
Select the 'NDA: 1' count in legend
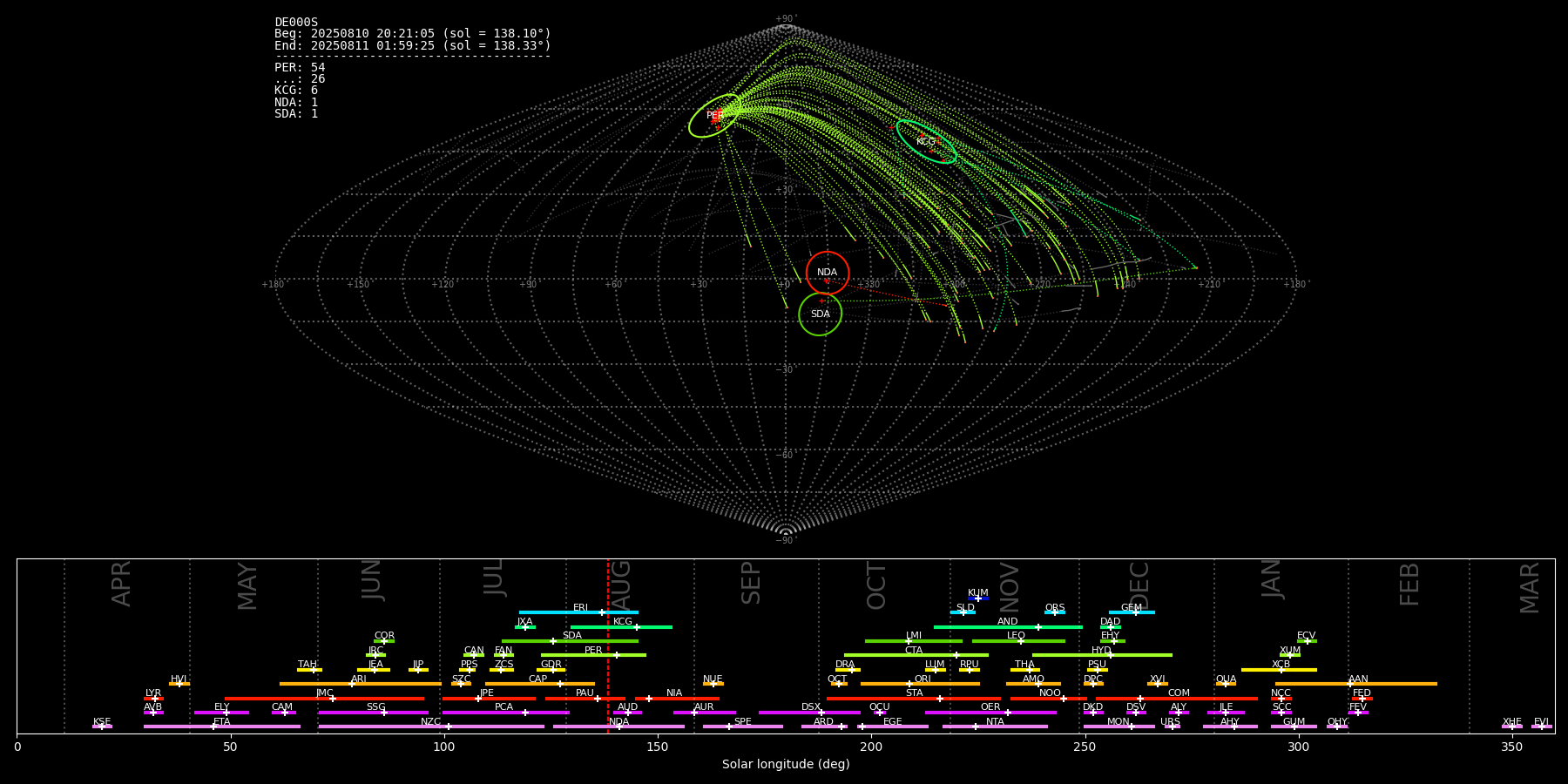click(296, 103)
